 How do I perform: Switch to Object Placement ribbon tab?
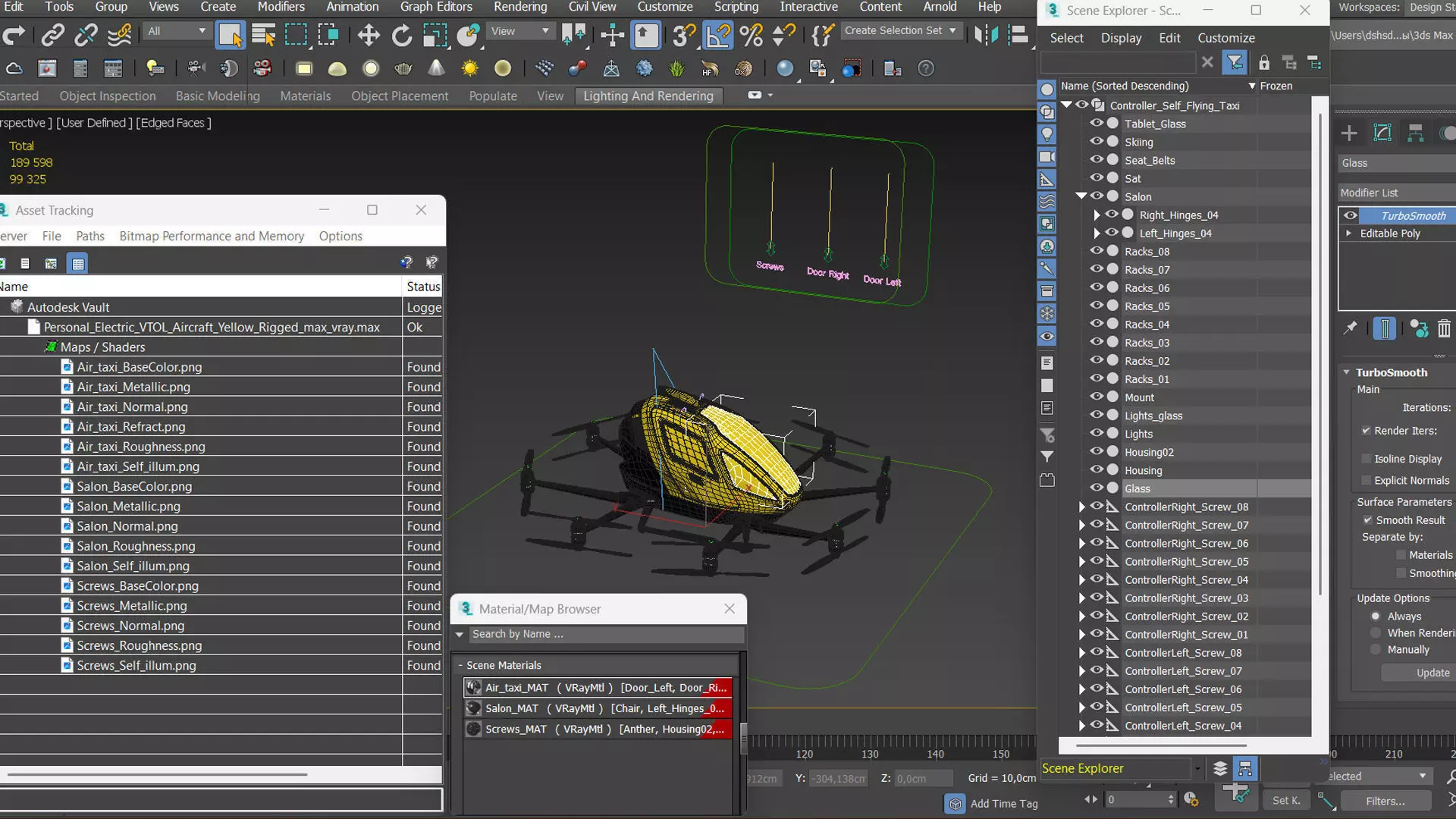pyautogui.click(x=400, y=96)
